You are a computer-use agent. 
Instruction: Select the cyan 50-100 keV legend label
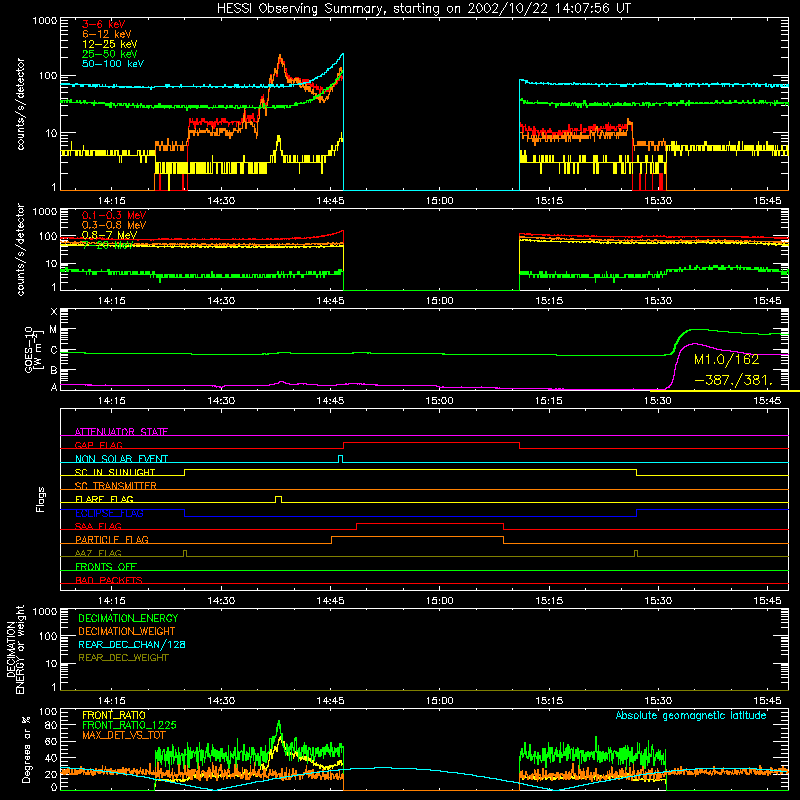(113, 64)
